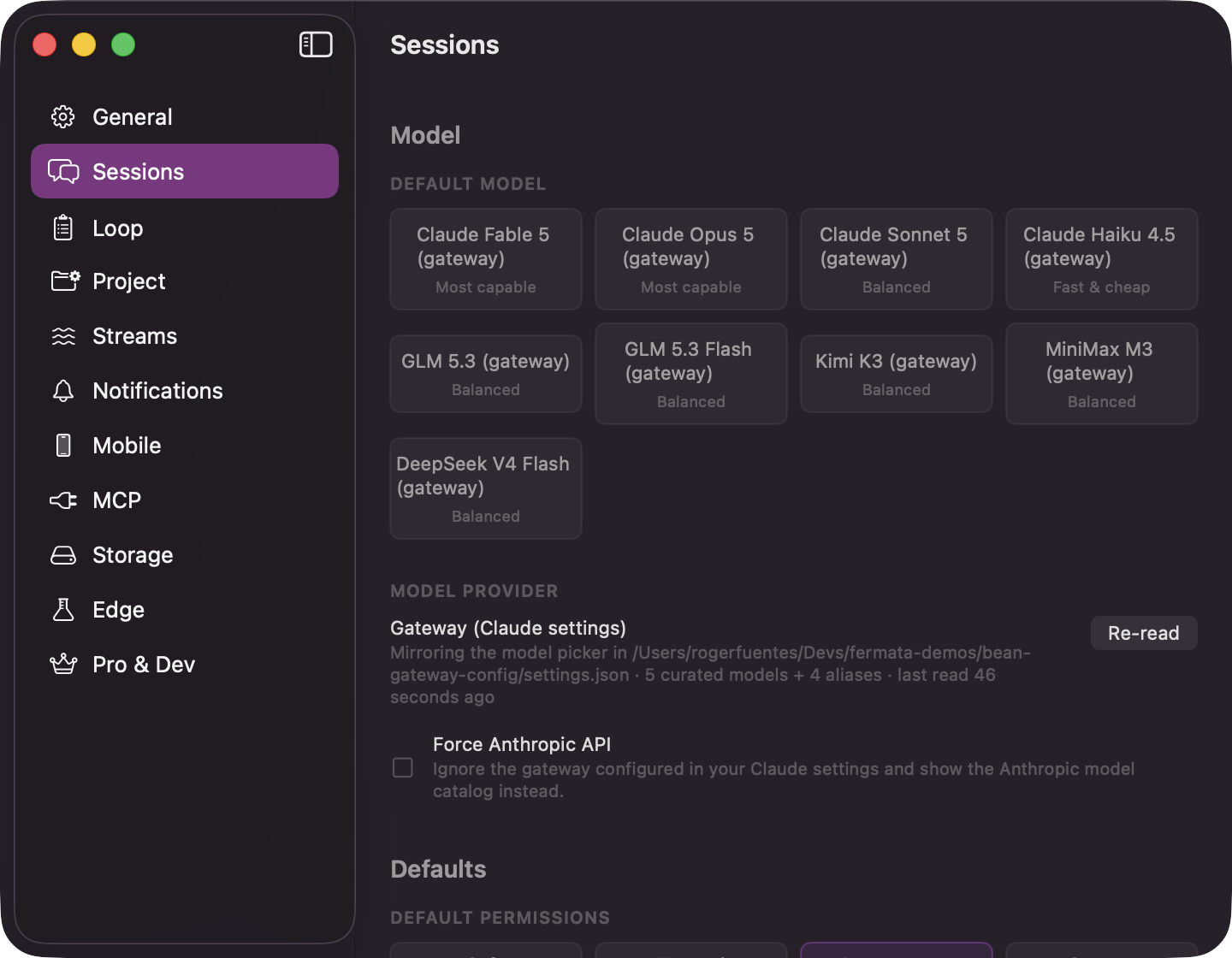Click the MODEL PROVIDER section label
Image resolution: width=1232 pixels, height=958 pixels.
point(474,591)
